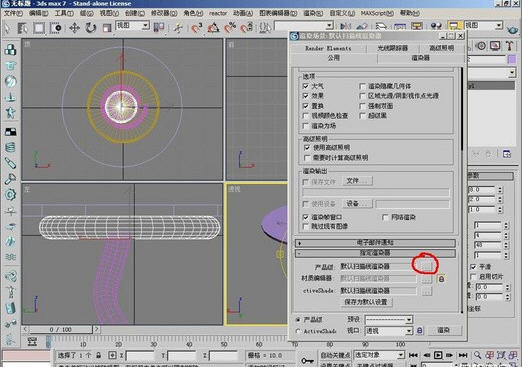Enable 视频颜色检查 checkbox
This screenshot has width=522, height=367.
tap(305, 116)
